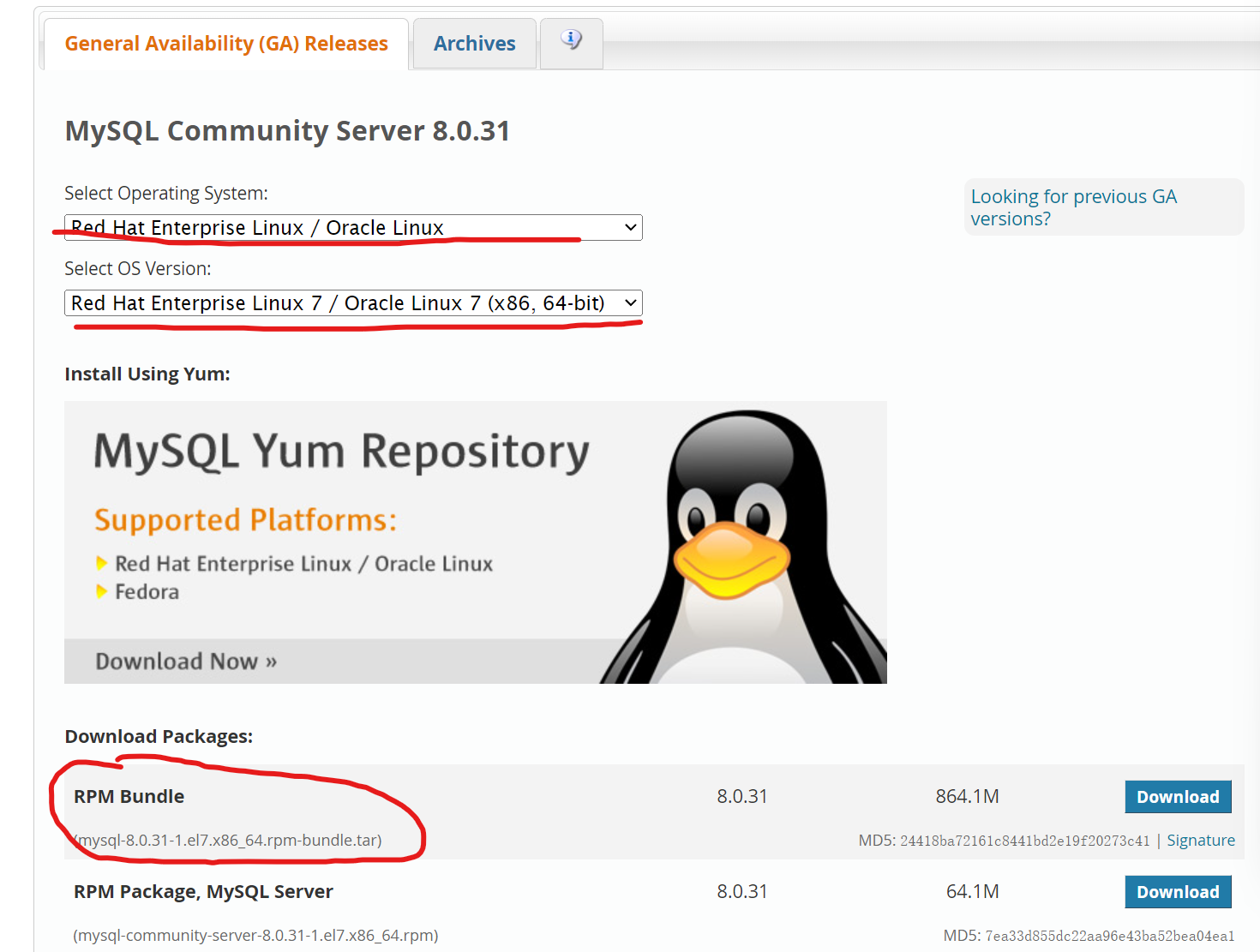The image size is (1260, 952).
Task: Click the Fedora bullet in banner
Action: (138, 592)
